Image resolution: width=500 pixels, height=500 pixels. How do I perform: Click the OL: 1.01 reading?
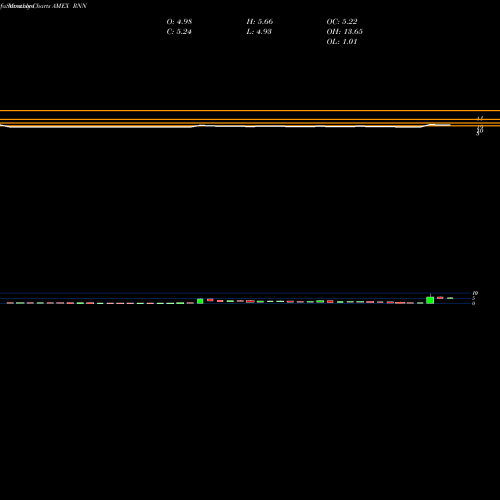342,42
